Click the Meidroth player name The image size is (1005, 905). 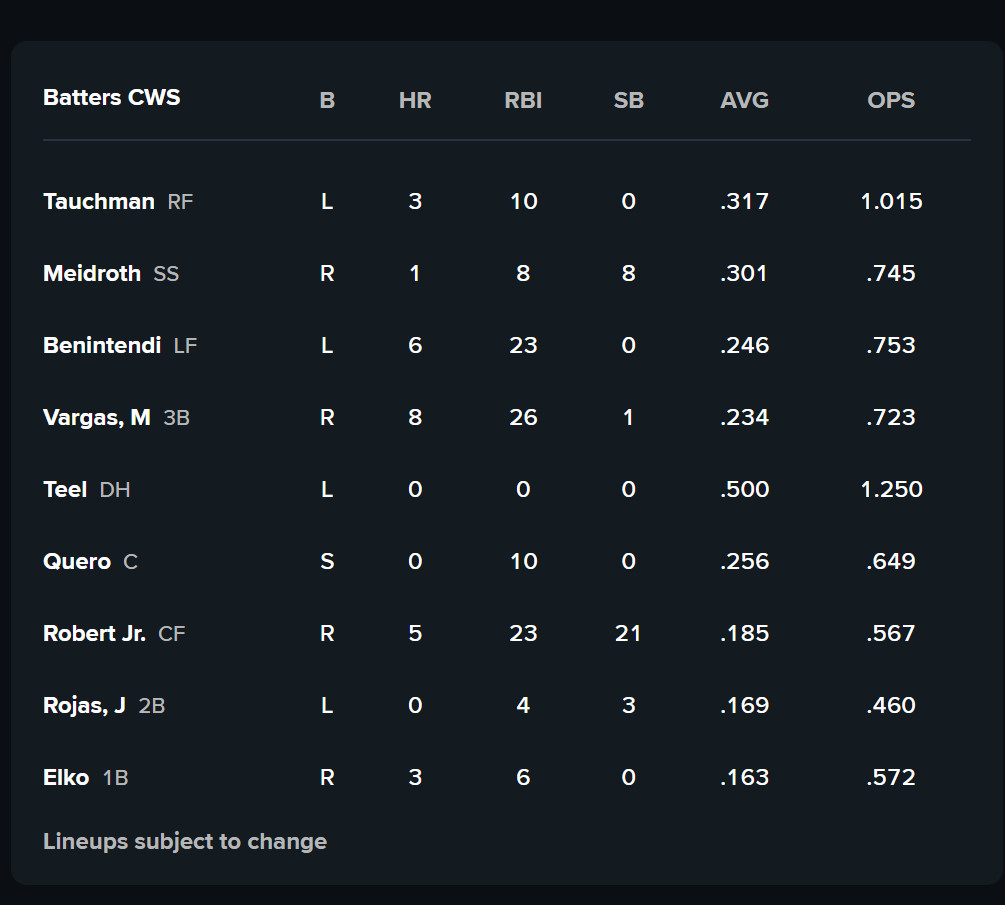pyautogui.click(x=92, y=273)
